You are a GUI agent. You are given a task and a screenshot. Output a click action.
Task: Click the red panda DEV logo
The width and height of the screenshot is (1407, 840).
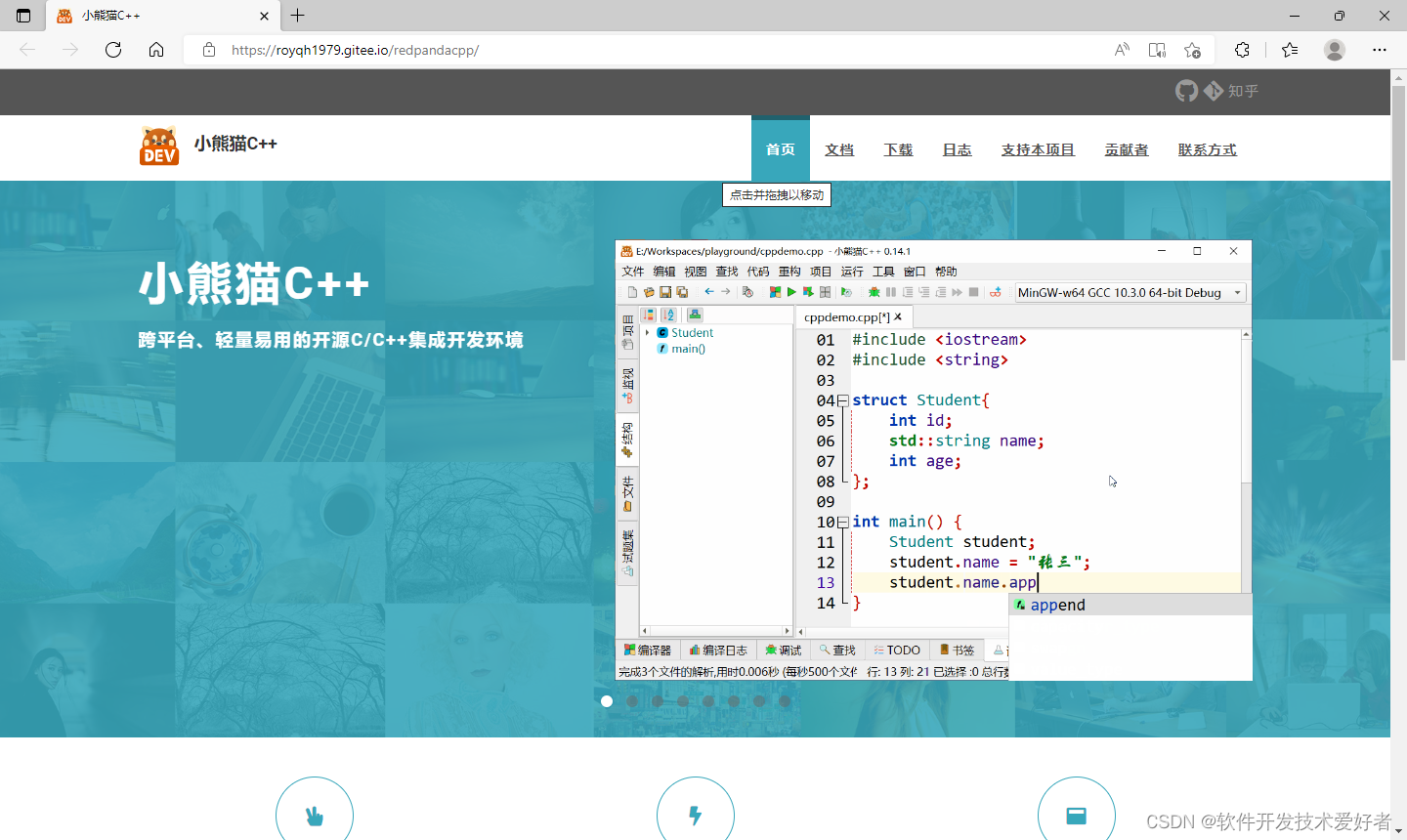(x=159, y=147)
